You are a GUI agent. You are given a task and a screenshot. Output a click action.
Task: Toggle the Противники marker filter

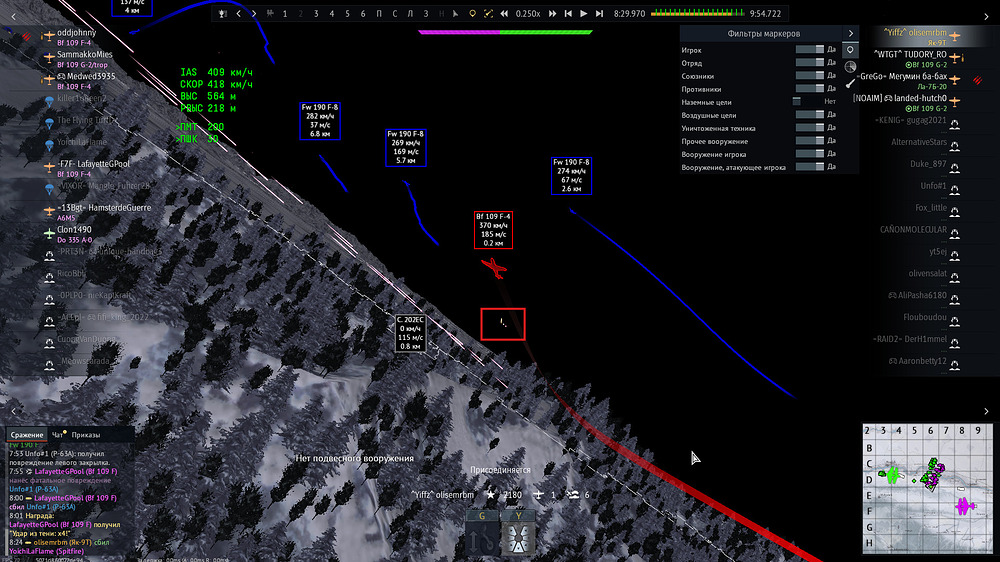click(810, 89)
